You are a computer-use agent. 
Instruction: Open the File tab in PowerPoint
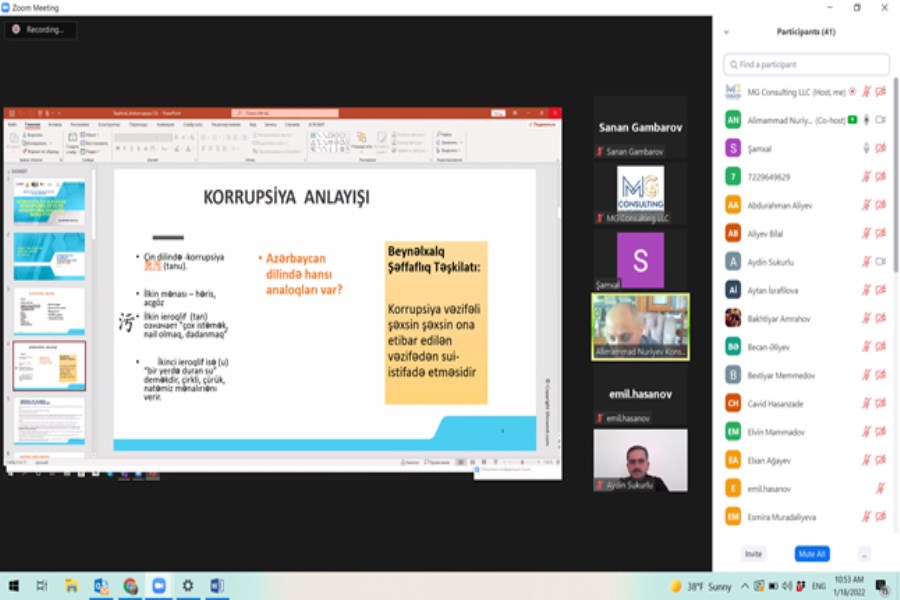12,125
